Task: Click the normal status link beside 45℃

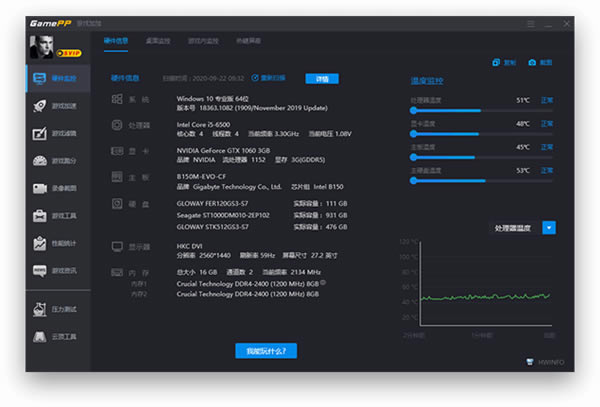Action: [x=547, y=147]
